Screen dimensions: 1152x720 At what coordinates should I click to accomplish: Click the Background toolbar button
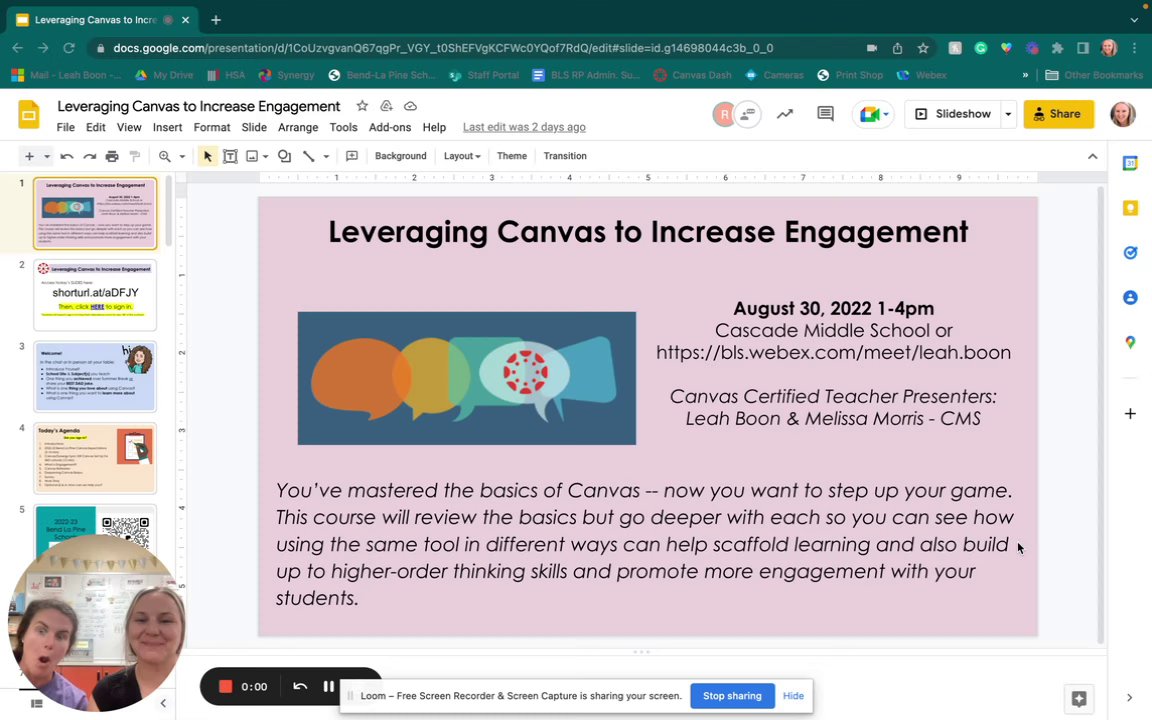(x=400, y=156)
